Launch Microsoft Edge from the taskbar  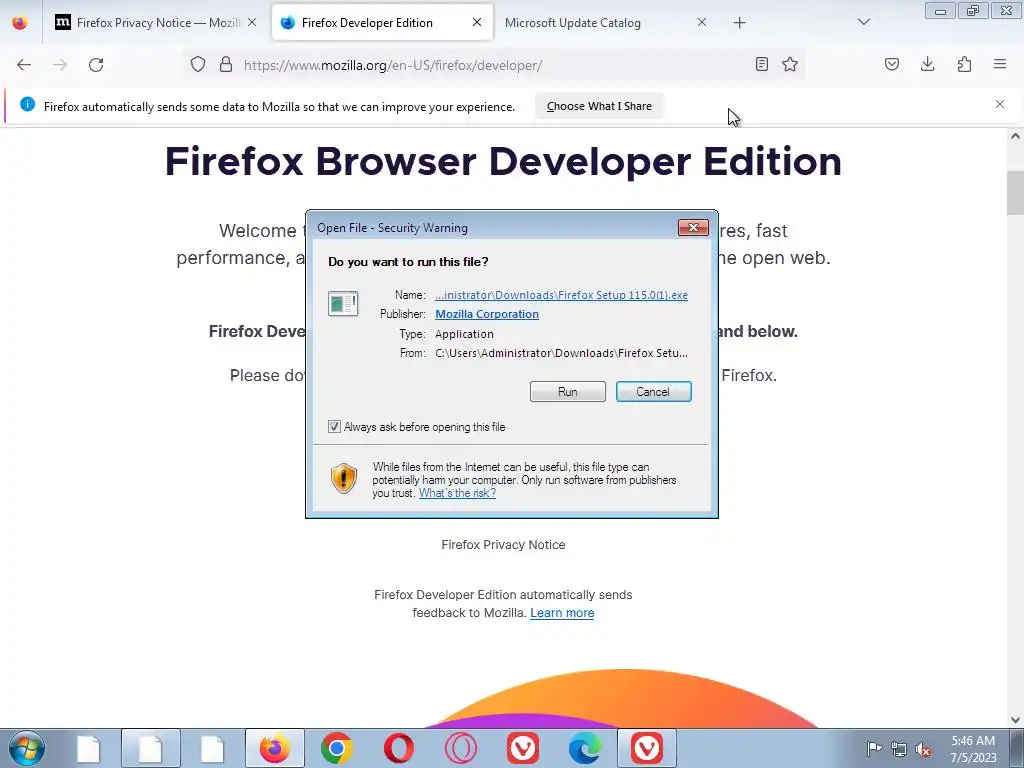point(585,748)
